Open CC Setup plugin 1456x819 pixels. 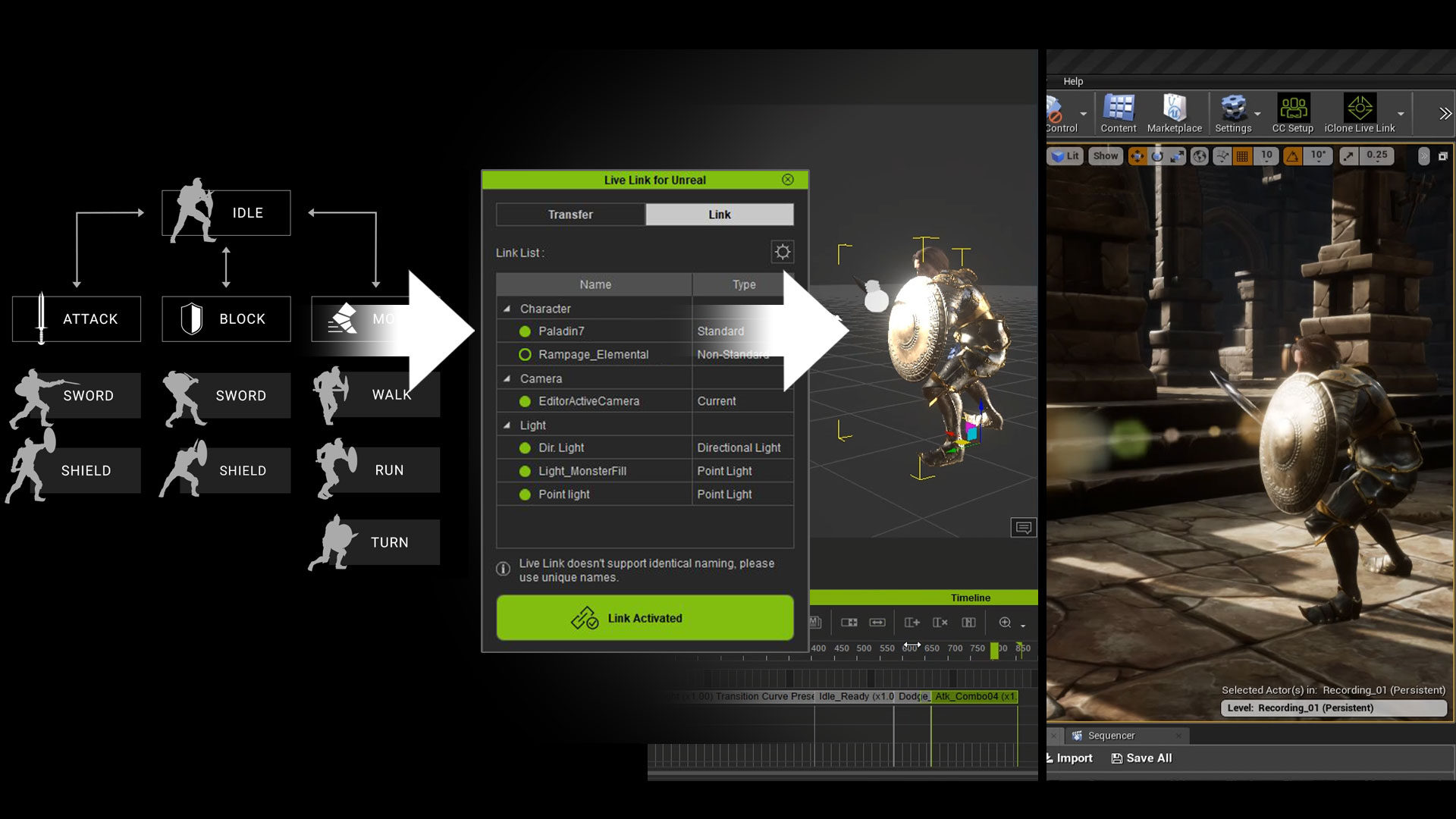1293,114
